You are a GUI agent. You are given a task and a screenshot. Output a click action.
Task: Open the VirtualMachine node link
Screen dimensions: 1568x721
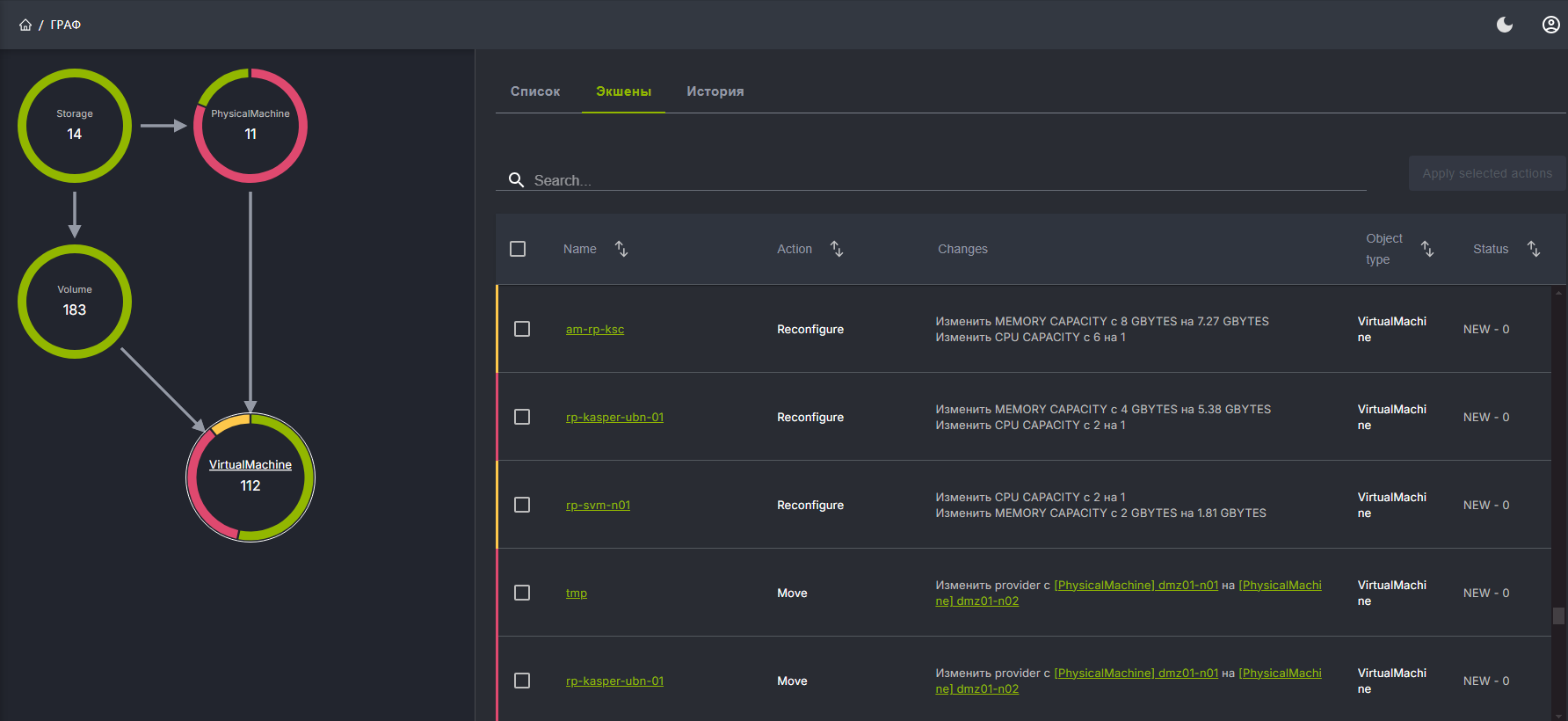pos(250,464)
